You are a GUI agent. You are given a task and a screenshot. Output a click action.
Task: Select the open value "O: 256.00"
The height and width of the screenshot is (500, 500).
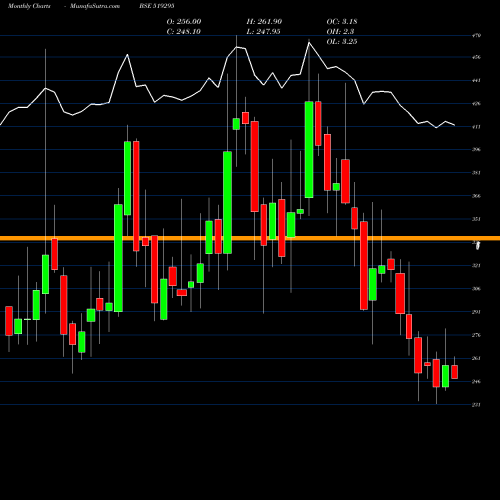(x=184, y=22)
